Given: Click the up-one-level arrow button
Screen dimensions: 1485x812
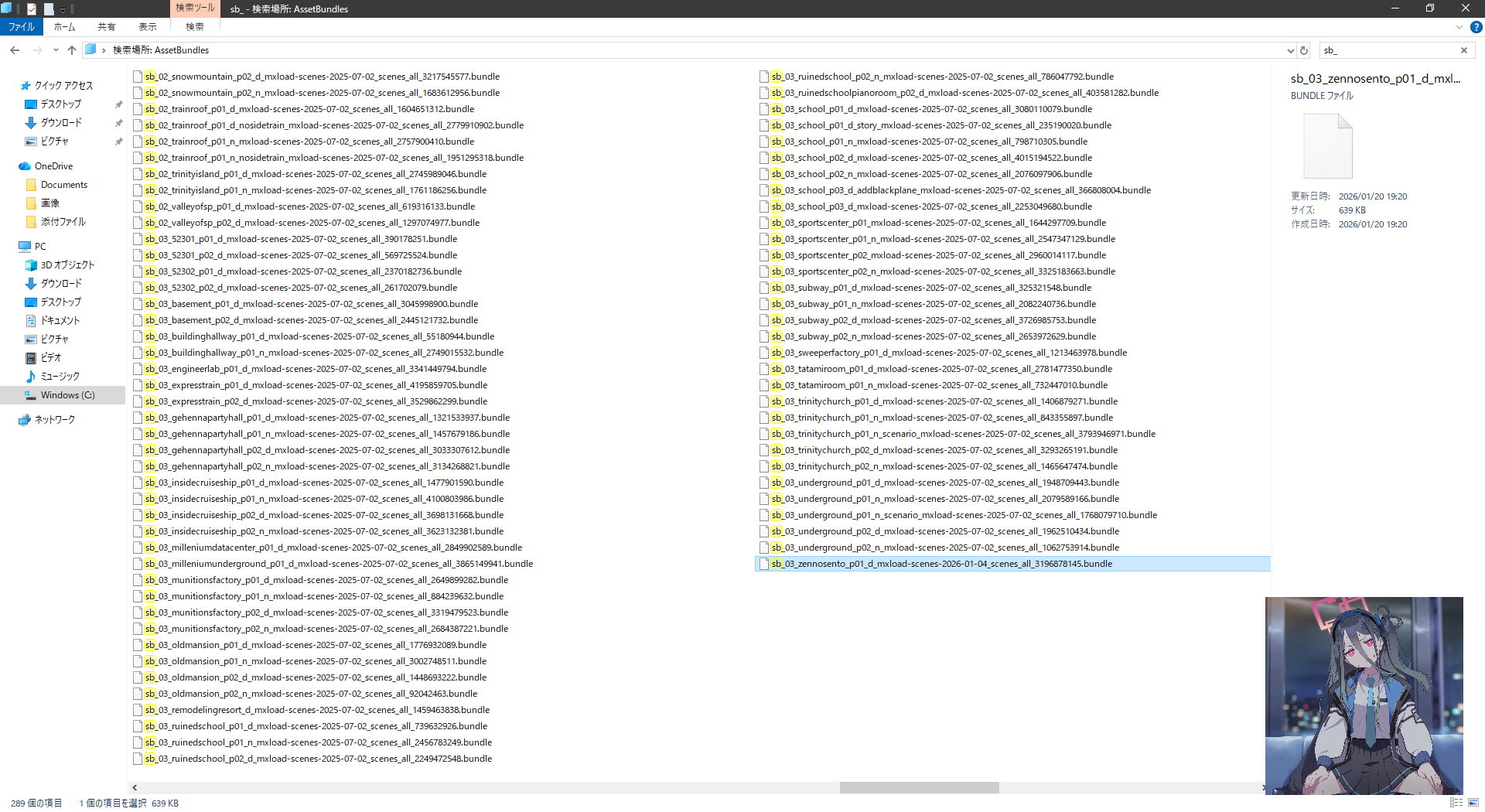Looking at the screenshot, I should [x=72, y=50].
